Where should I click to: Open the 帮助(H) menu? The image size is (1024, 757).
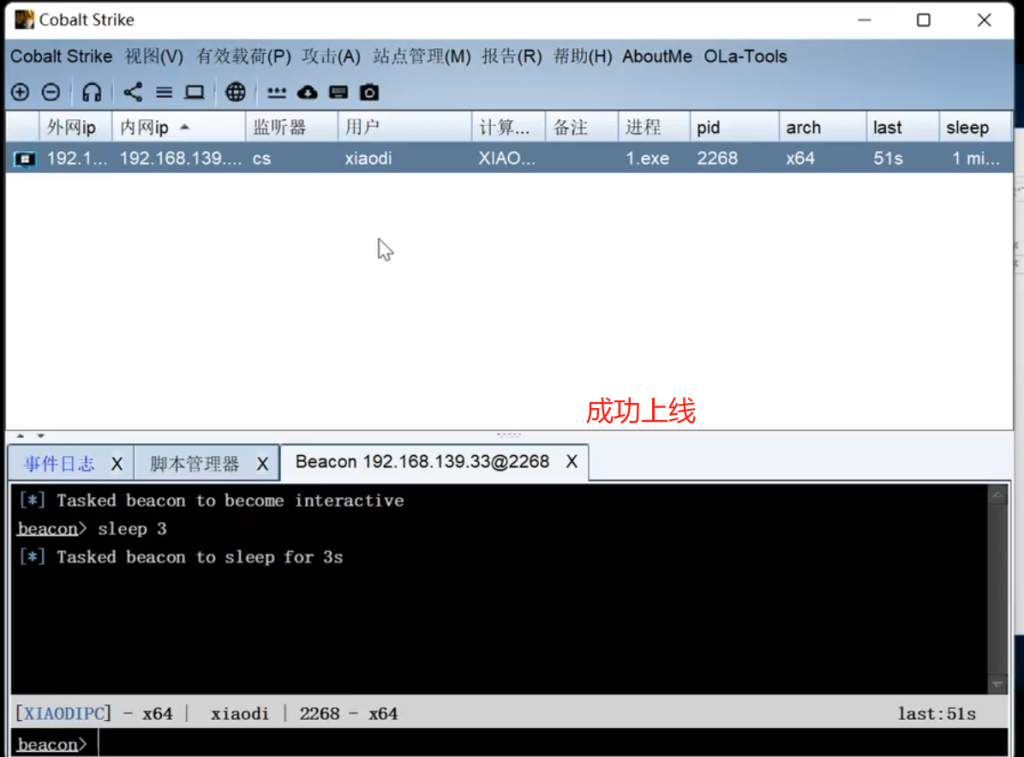[583, 57]
